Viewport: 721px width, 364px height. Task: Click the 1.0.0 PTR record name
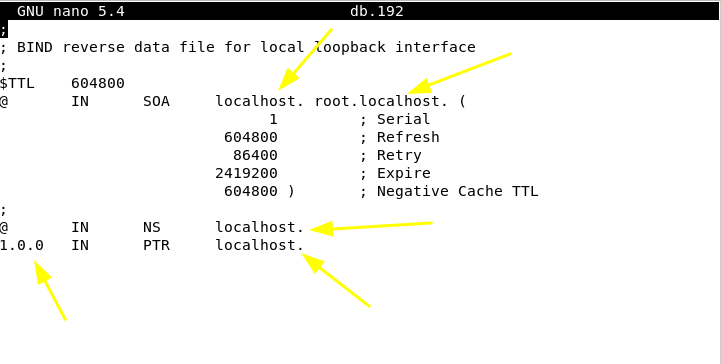click(x=22, y=245)
